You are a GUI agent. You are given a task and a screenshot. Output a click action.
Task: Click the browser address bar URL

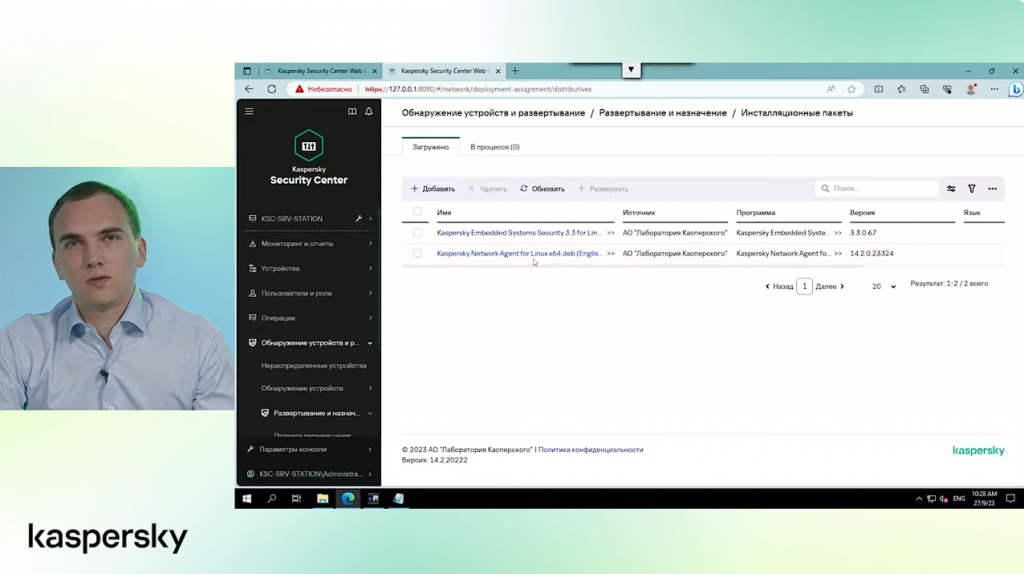pyautogui.click(x=478, y=89)
